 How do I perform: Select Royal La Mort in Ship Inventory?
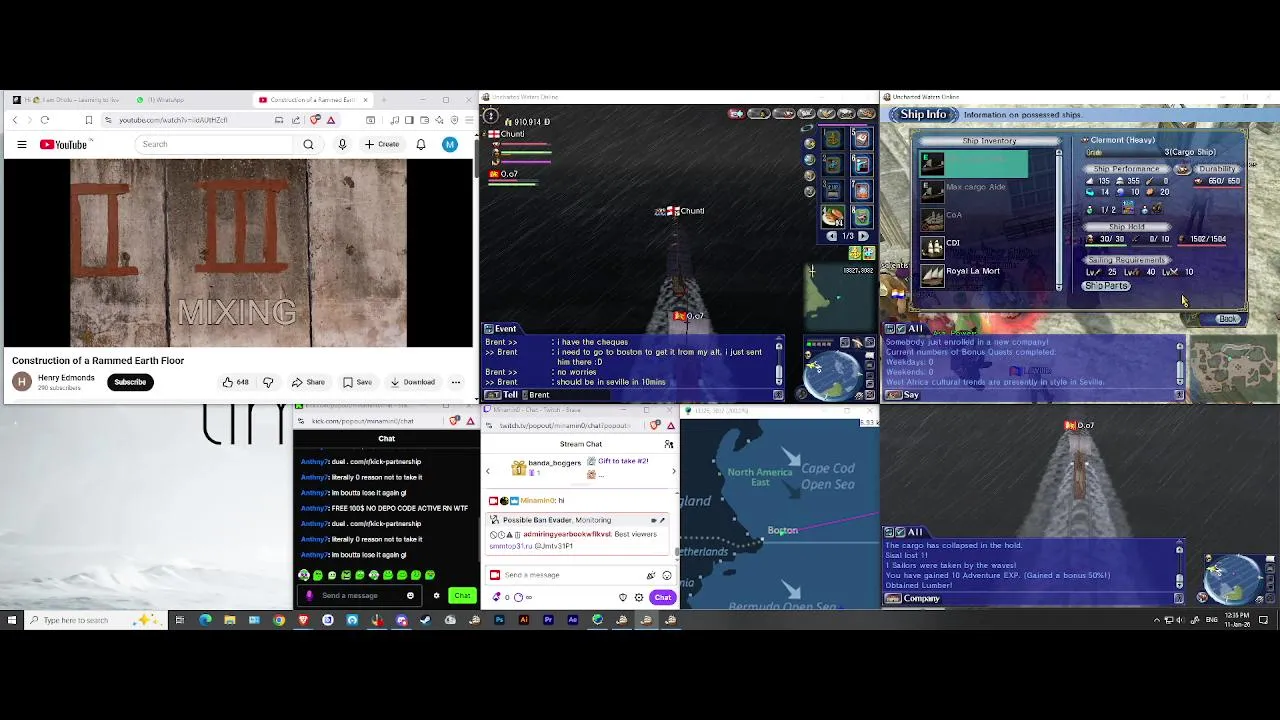pos(973,271)
